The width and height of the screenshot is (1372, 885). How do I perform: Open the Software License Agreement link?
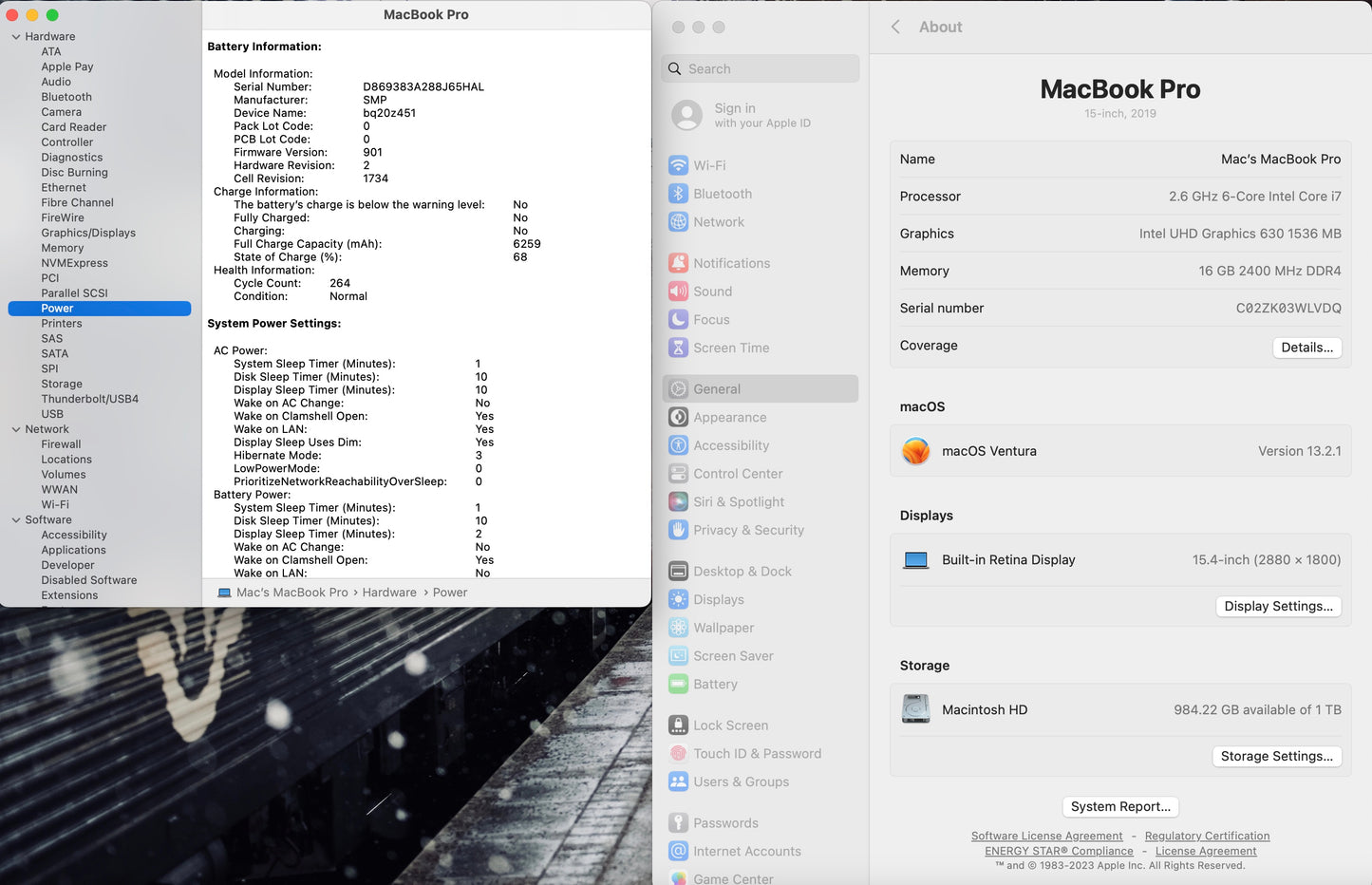1046,836
